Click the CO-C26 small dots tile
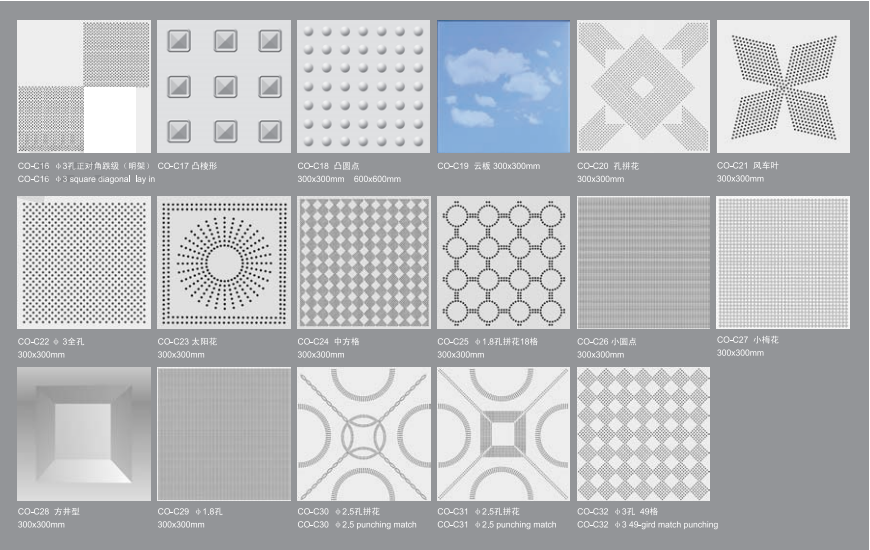The height and width of the screenshot is (550, 870). 644,262
